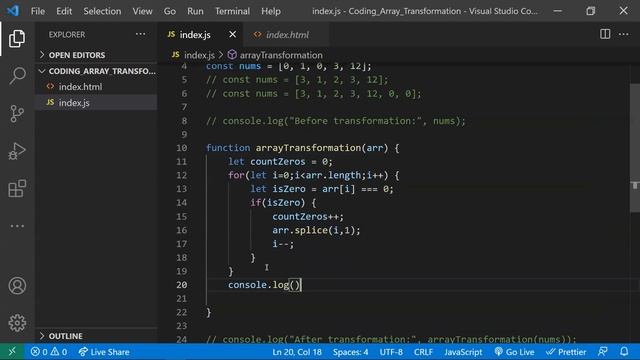Click line number 10 in gutter
The width and height of the screenshot is (640, 360).
pyautogui.click(x=182, y=148)
